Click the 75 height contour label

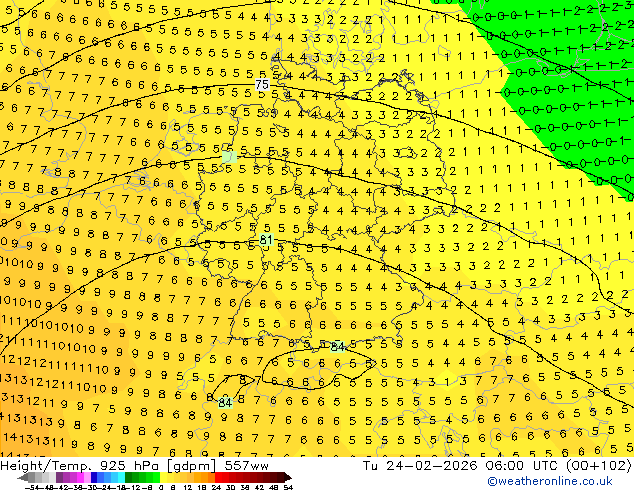[262, 84]
